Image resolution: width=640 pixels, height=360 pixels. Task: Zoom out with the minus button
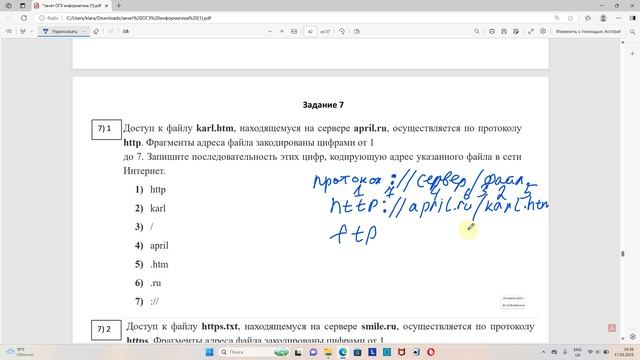click(270, 31)
